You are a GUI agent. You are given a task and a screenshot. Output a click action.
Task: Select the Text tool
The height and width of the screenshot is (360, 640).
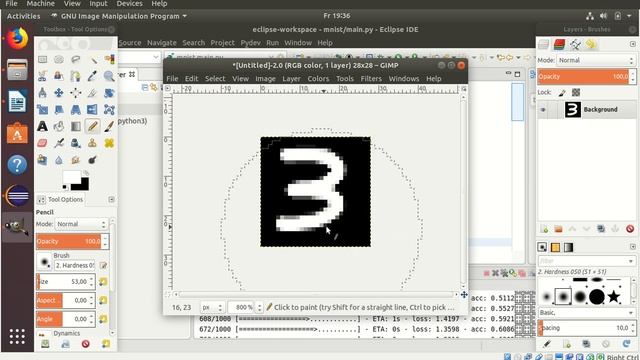42,127
